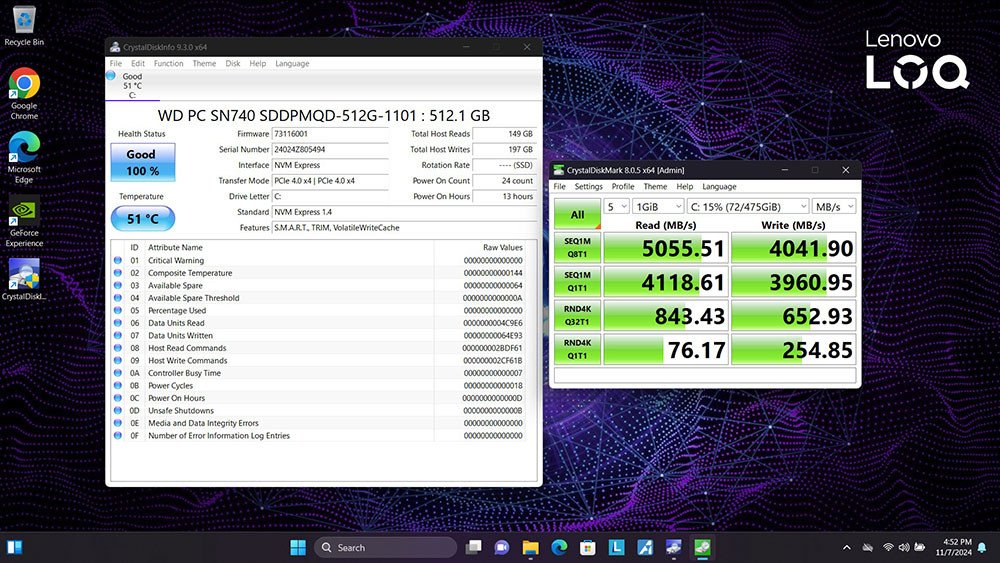Open CrystalDiskInfo's Function menu
1000x563 pixels.
[x=168, y=64]
